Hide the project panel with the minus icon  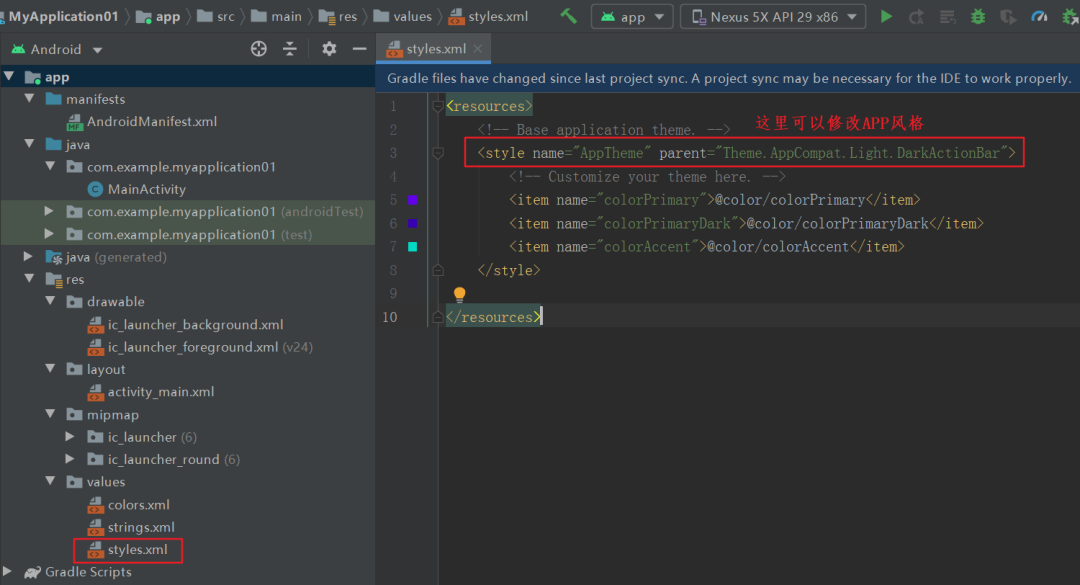point(359,49)
